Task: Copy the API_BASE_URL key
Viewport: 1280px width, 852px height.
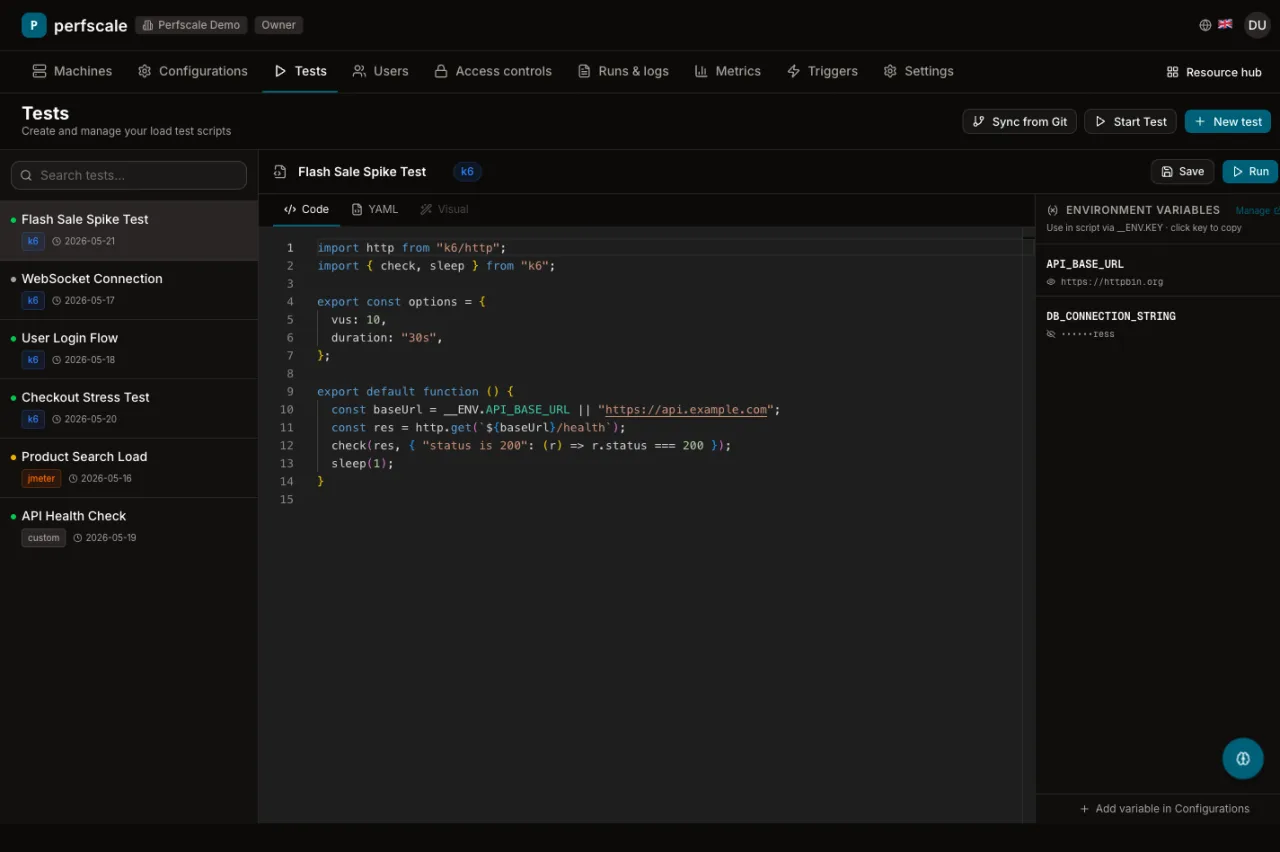Action: coord(1085,264)
